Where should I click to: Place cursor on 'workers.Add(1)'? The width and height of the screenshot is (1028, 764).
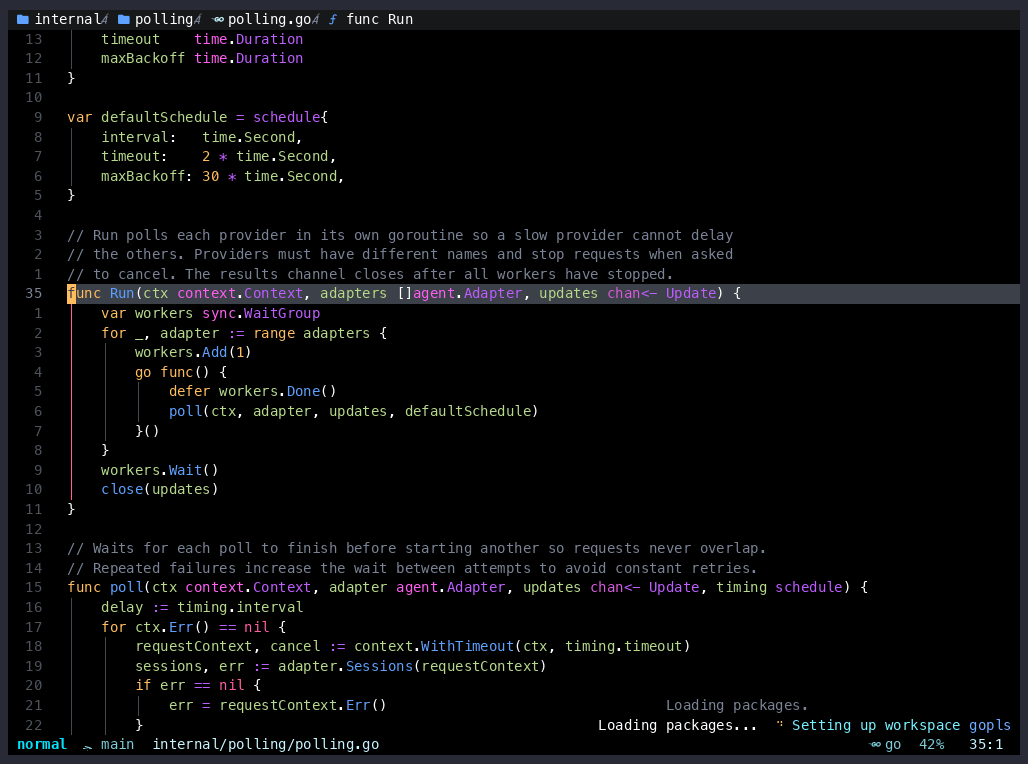(193, 353)
